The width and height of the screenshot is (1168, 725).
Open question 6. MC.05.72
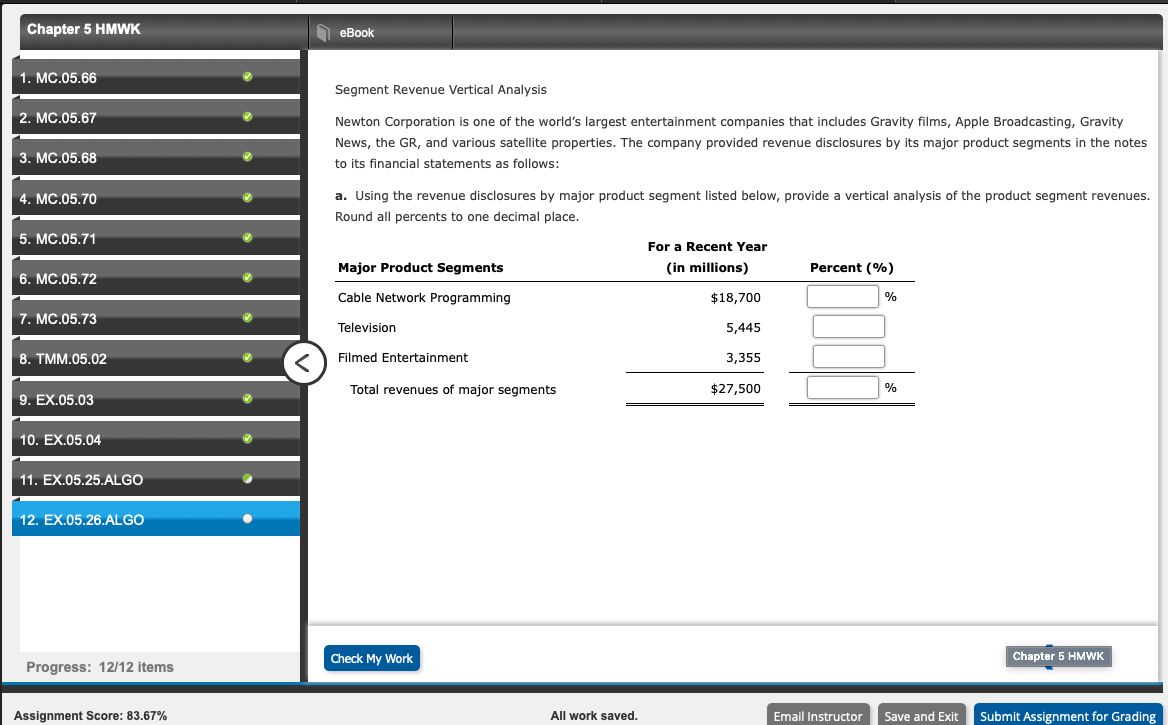[x=156, y=279]
